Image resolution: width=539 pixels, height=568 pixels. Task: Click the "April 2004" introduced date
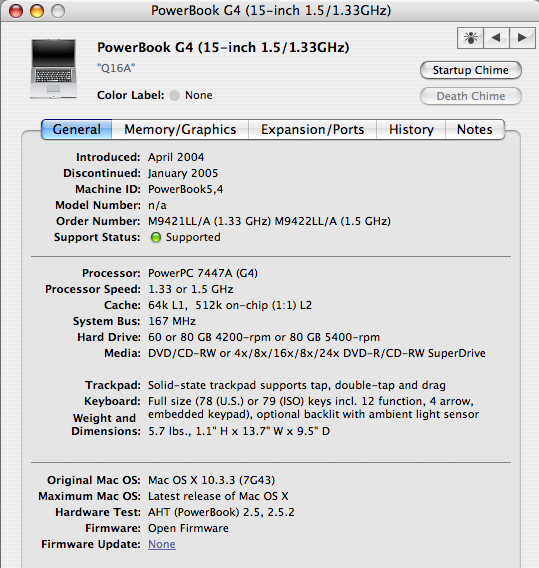[x=176, y=157]
